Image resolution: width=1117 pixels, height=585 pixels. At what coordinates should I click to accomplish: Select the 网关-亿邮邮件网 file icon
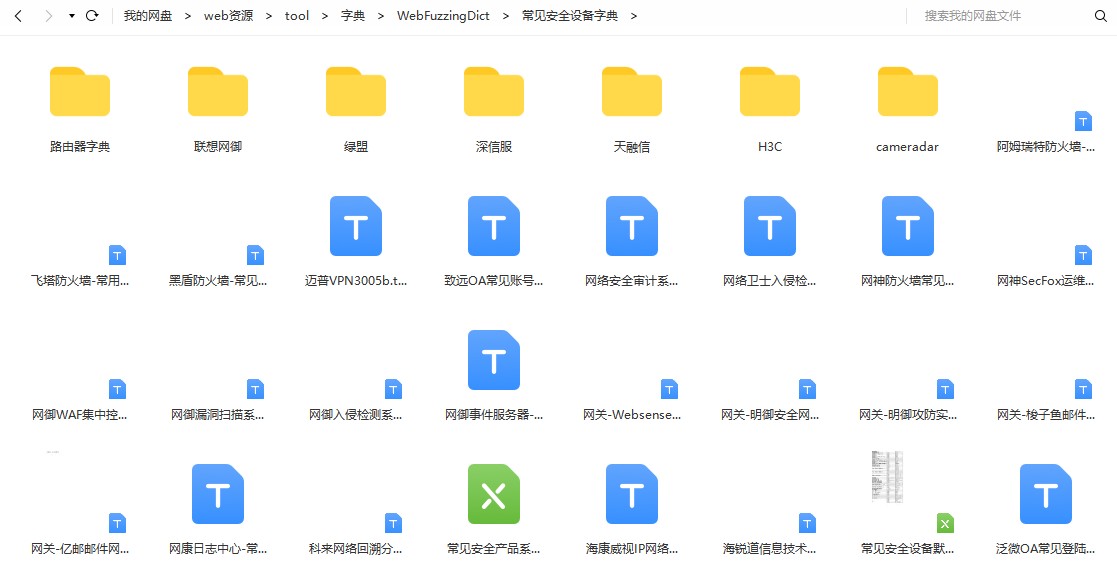[117, 523]
